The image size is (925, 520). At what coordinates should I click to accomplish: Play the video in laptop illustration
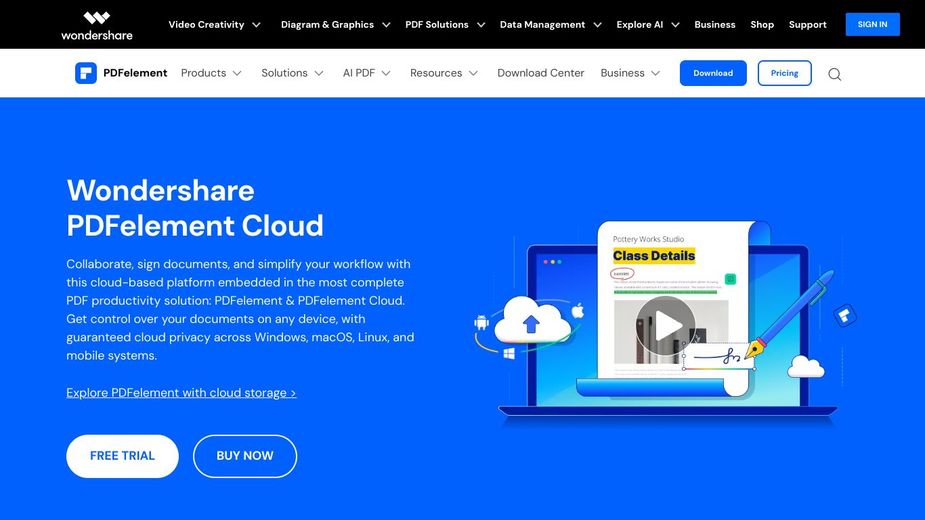665,325
